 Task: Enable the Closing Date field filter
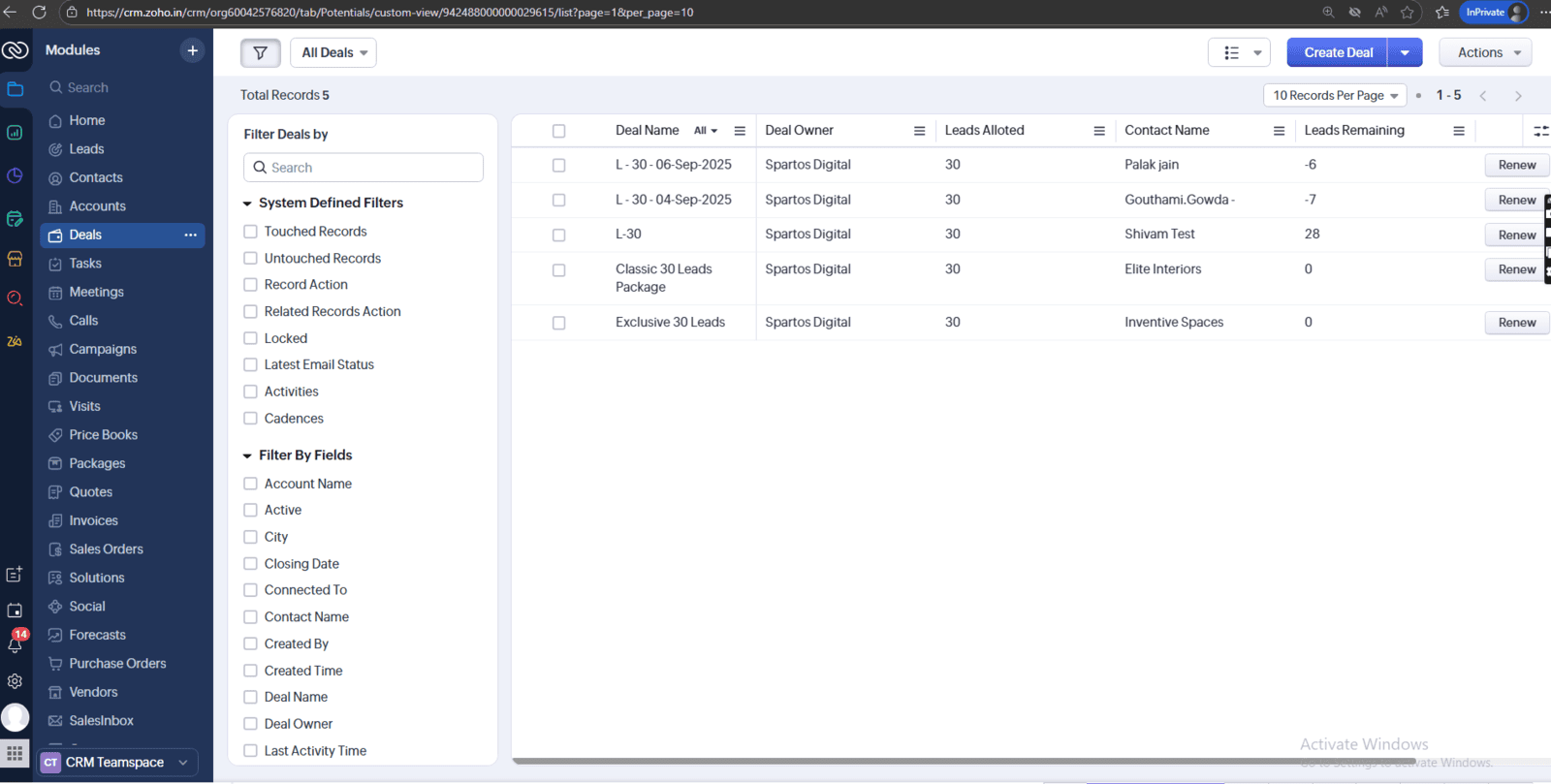point(251,564)
